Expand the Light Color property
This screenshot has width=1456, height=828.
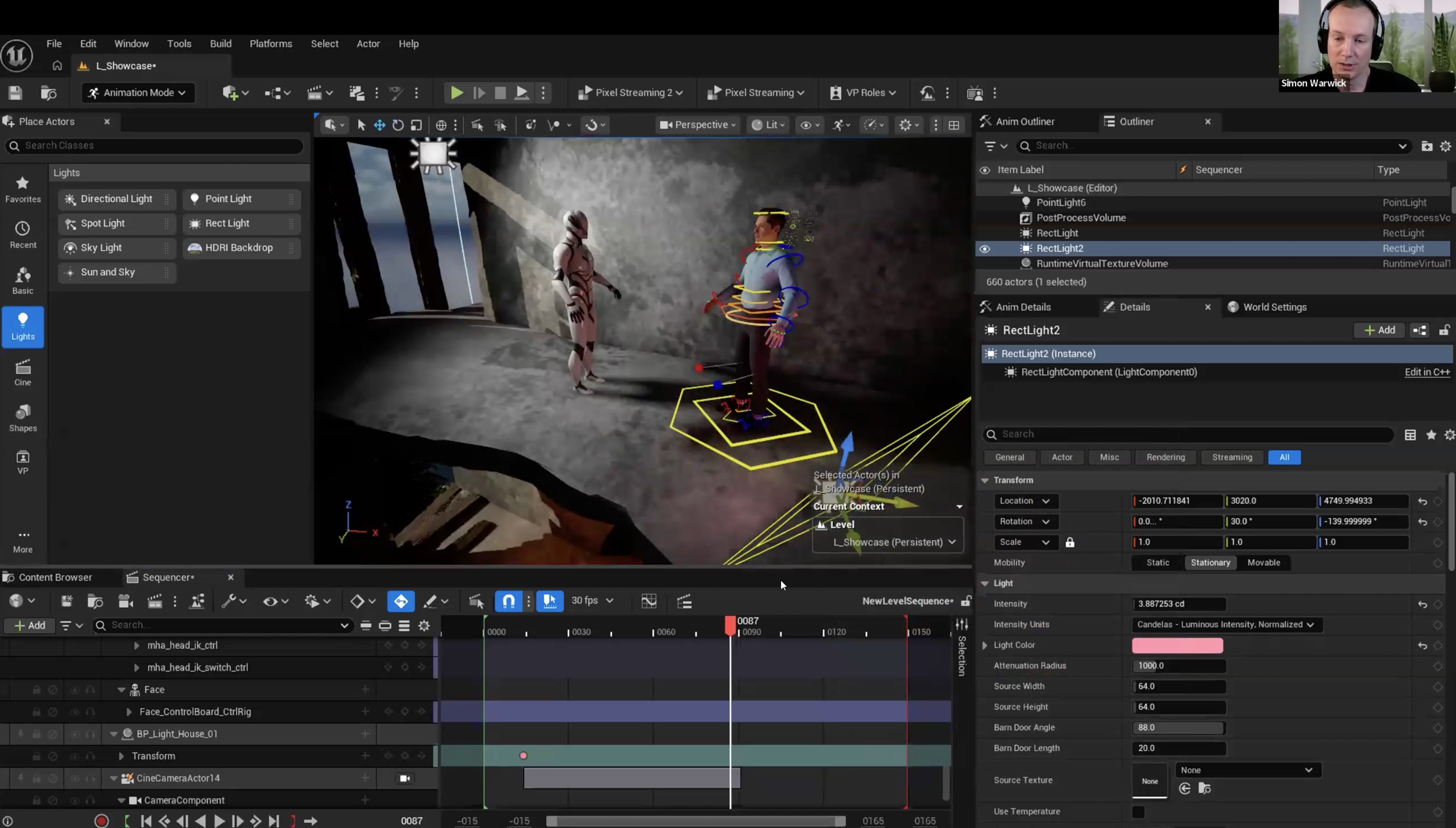click(985, 645)
